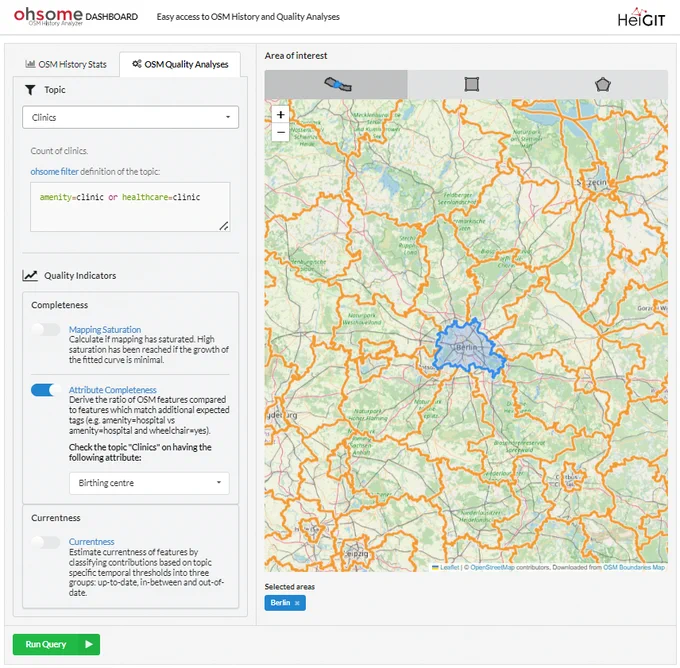This screenshot has width=680, height=668.
Task: Grab the filter textarea resize handle
Action: (x=224, y=226)
